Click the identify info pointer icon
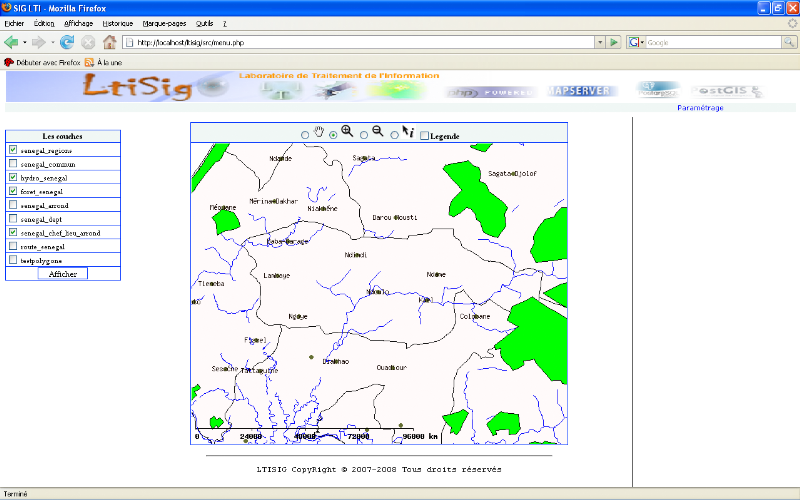This screenshot has height=500, width=800. tap(408, 132)
